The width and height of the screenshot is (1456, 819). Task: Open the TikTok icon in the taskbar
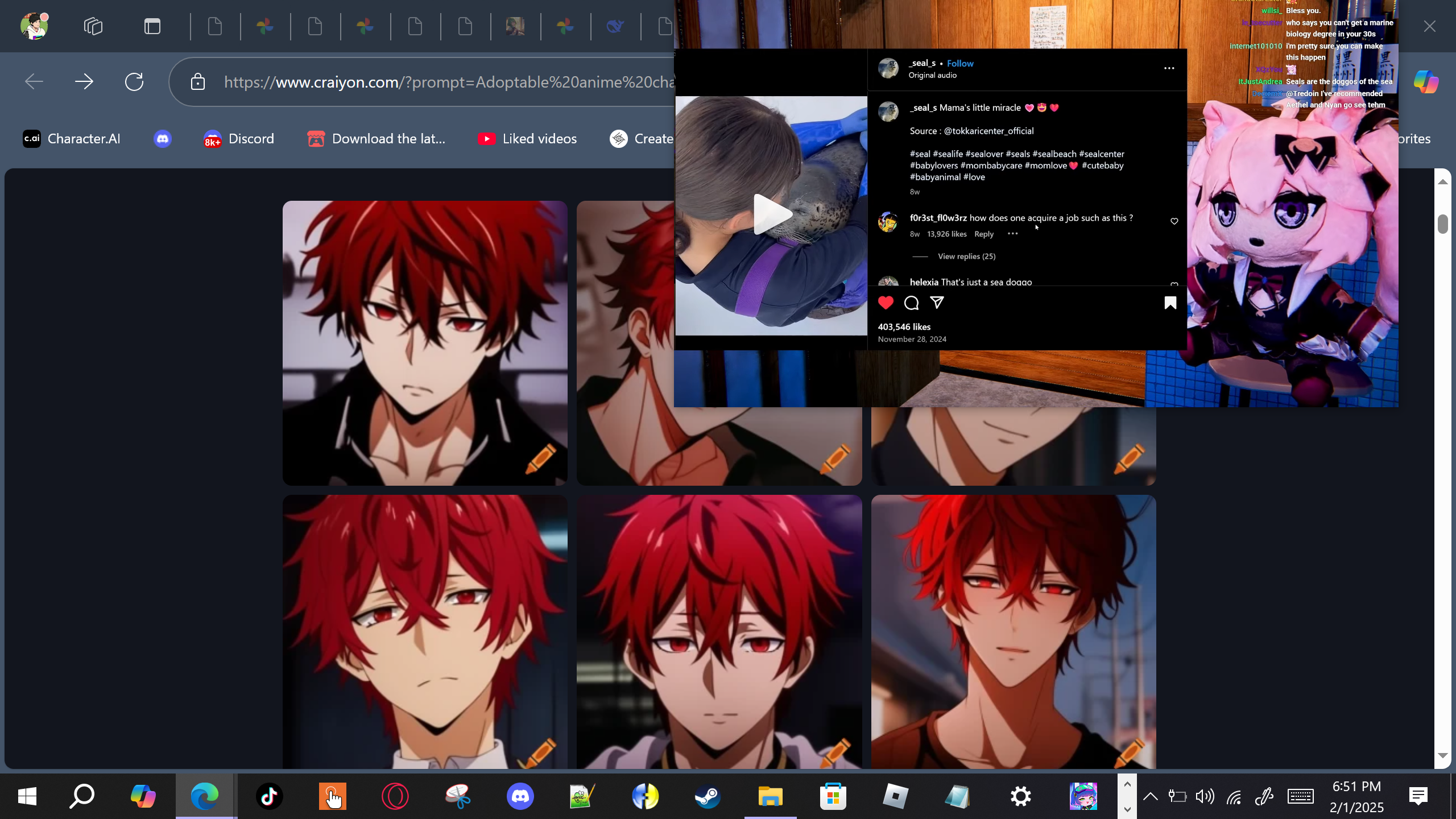pyautogui.click(x=269, y=796)
